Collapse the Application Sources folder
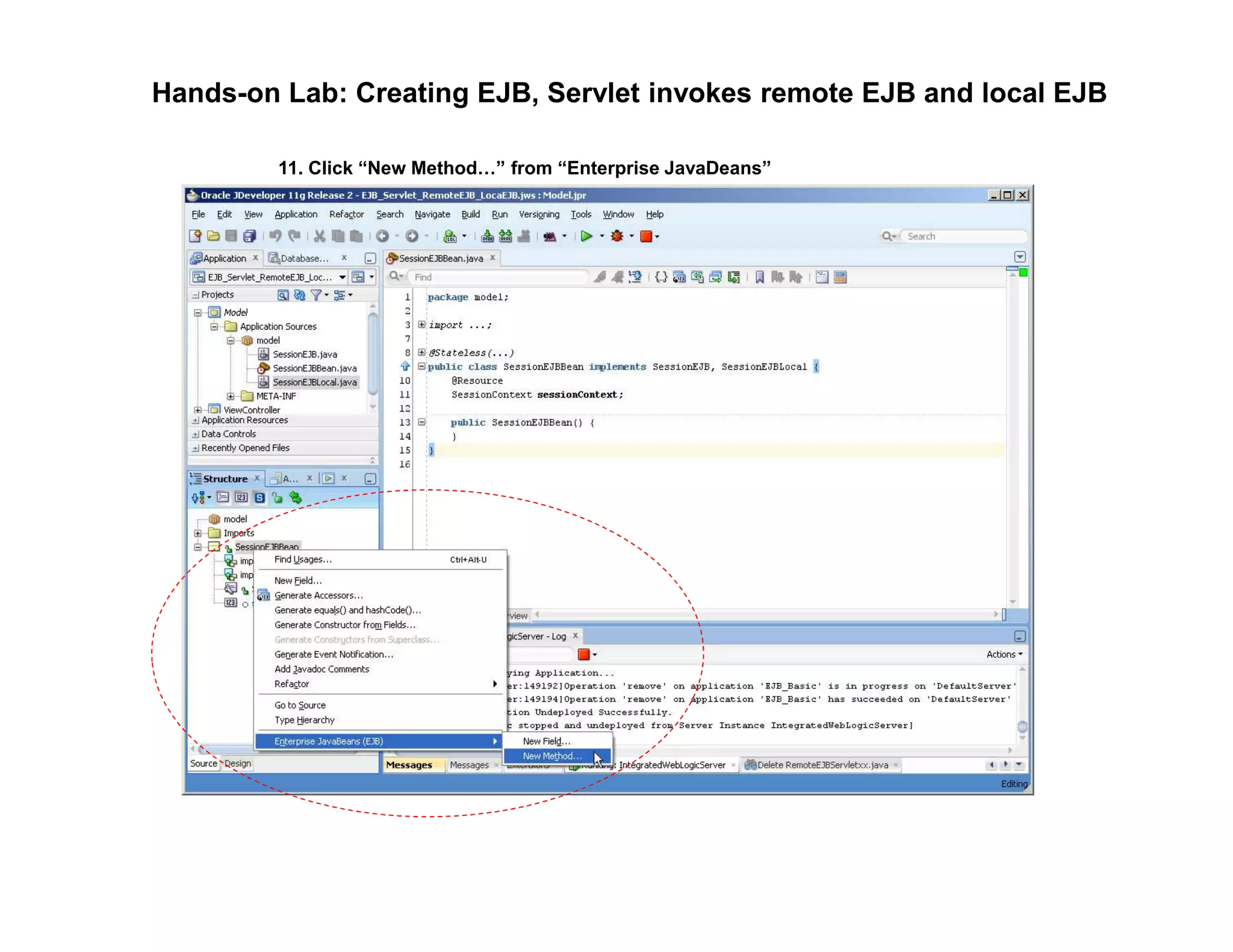This screenshot has width=1233, height=952. click(x=214, y=327)
